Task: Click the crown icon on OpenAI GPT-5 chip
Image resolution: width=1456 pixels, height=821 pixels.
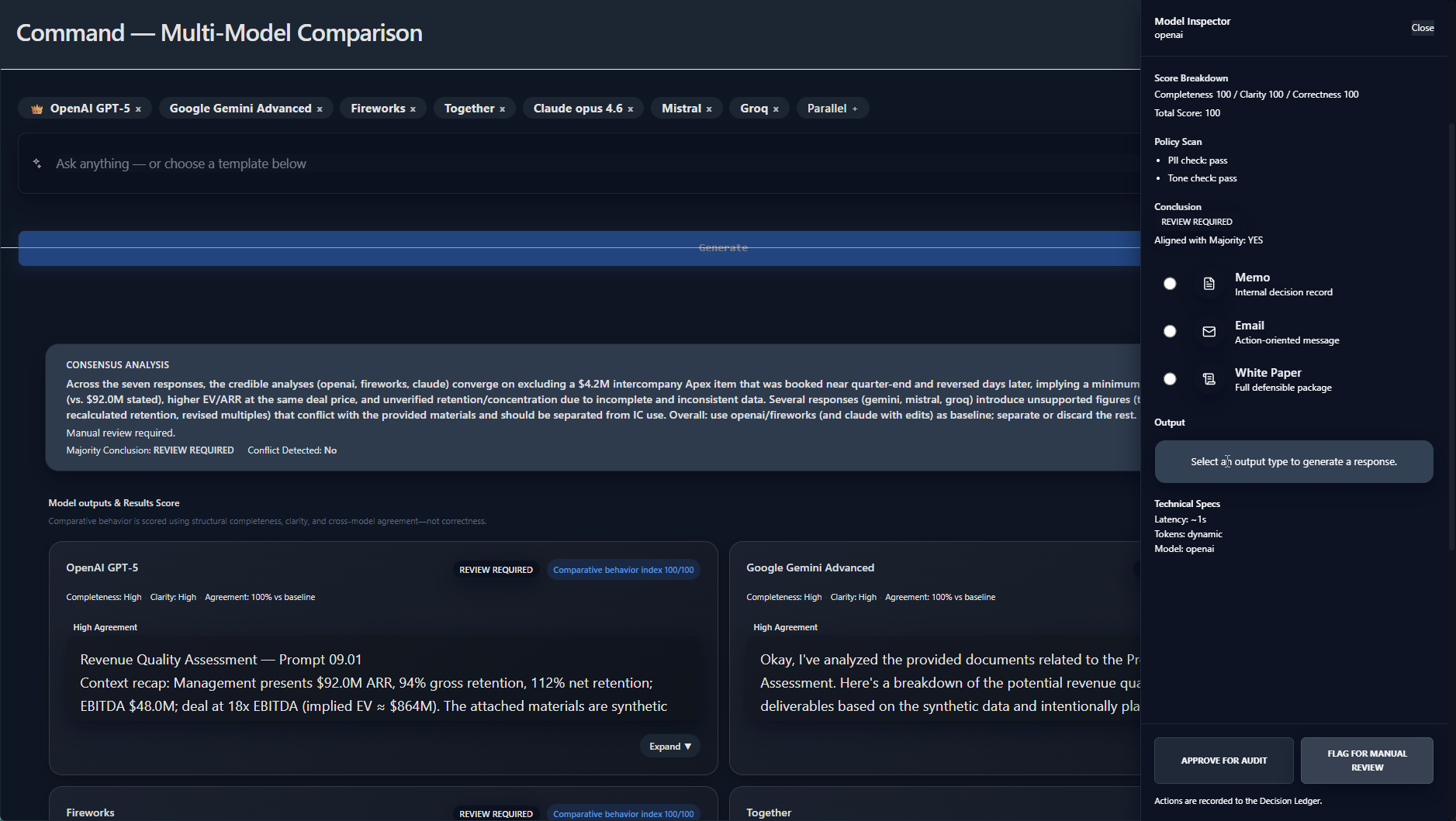Action: click(x=36, y=109)
